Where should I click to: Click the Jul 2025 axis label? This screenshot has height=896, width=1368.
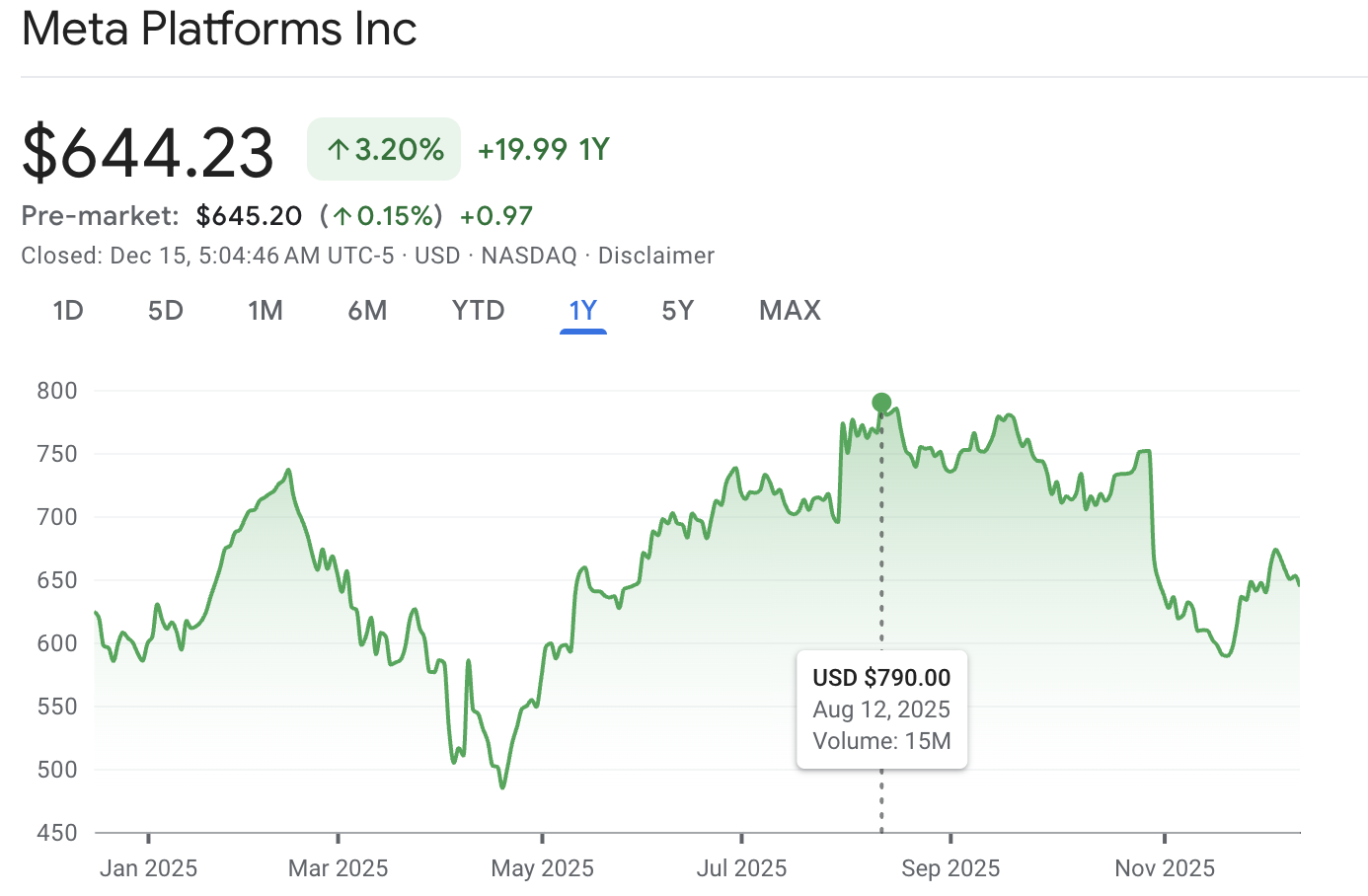[742, 868]
